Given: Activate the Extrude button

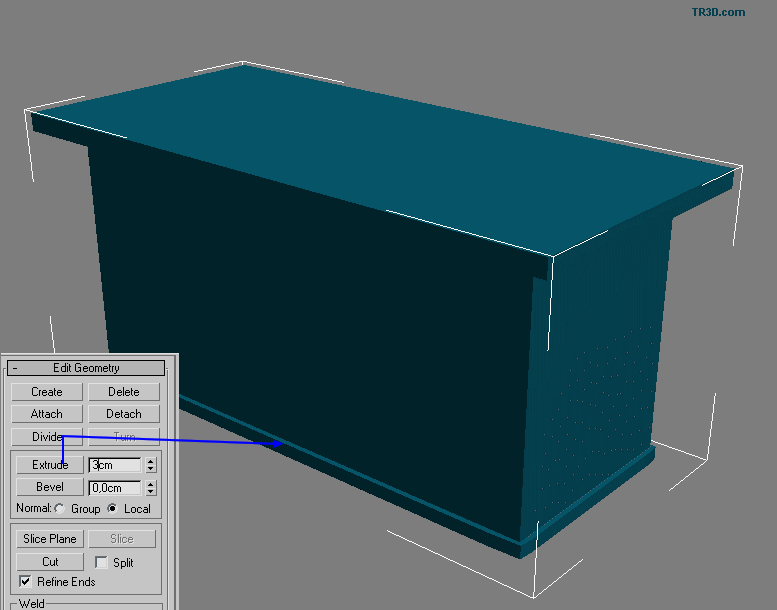Looking at the screenshot, I should (49, 465).
